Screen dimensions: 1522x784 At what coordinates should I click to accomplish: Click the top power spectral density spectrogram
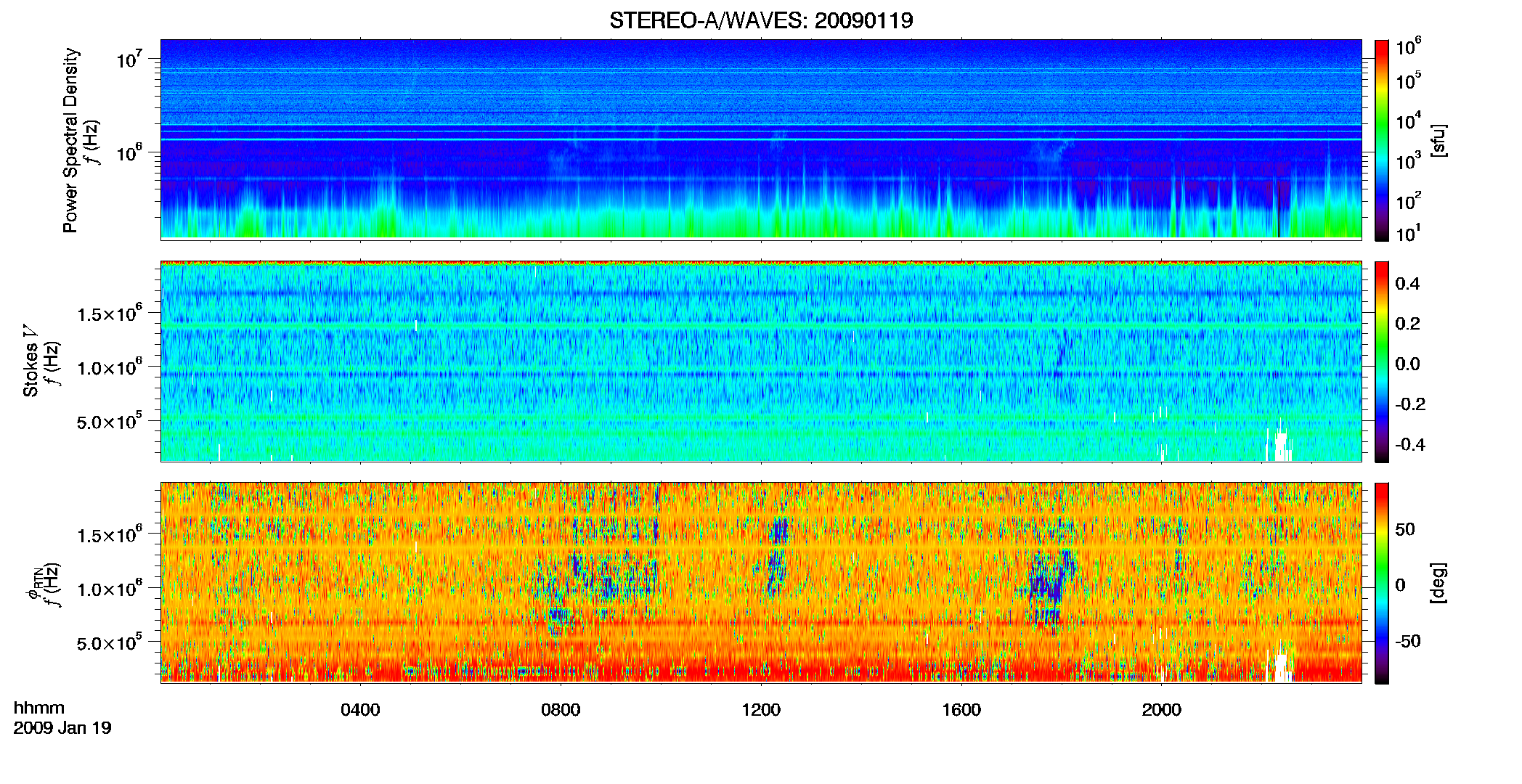(x=761, y=139)
